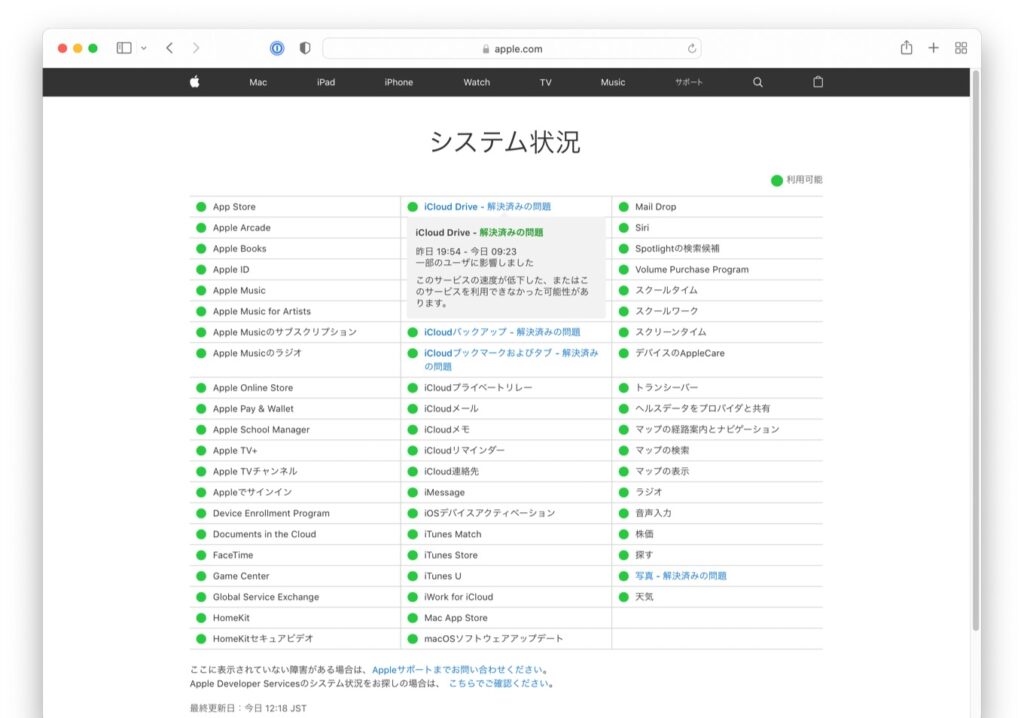Image resolution: width=1024 pixels, height=718 pixels.
Task: Click the iCloud Drive resolved issue link
Action: 487,206
